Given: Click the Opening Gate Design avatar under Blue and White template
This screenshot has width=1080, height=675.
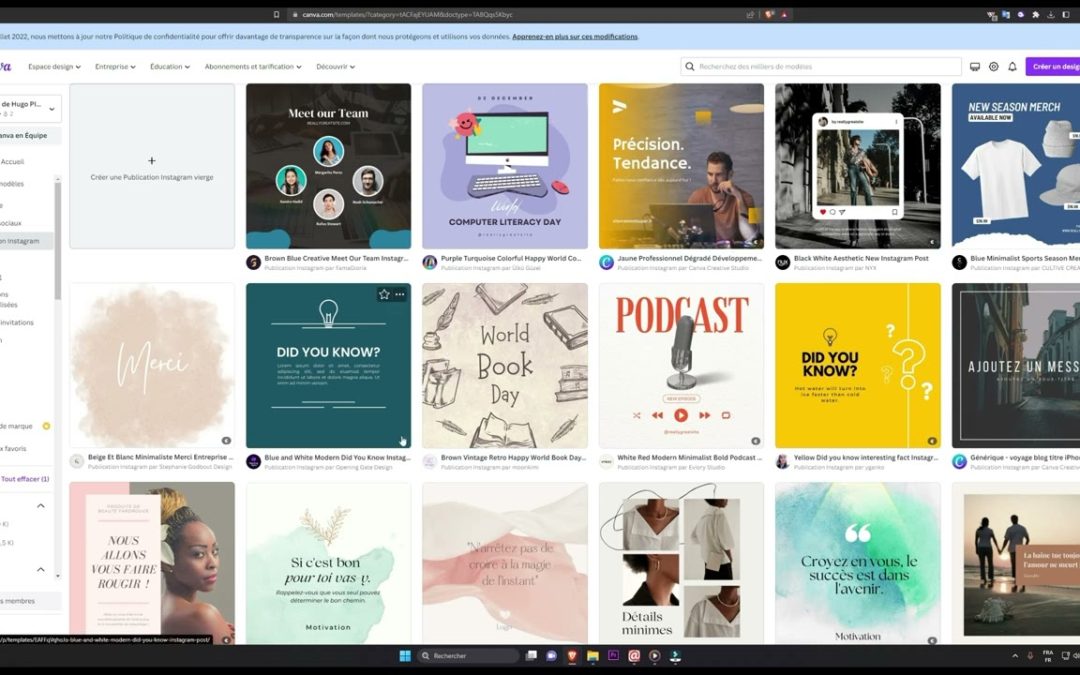Looking at the screenshot, I should [253, 461].
